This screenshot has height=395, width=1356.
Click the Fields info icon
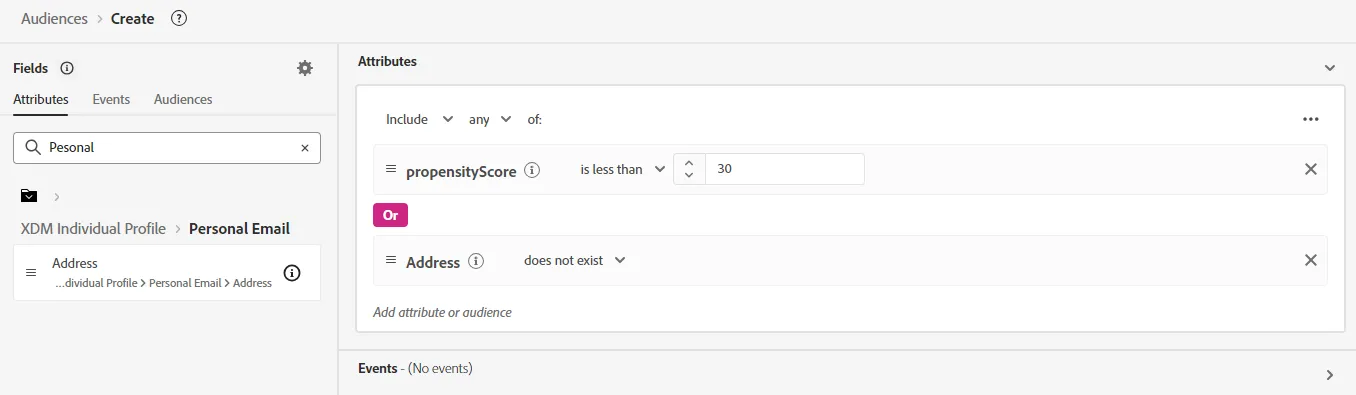(x=67, y=68)
